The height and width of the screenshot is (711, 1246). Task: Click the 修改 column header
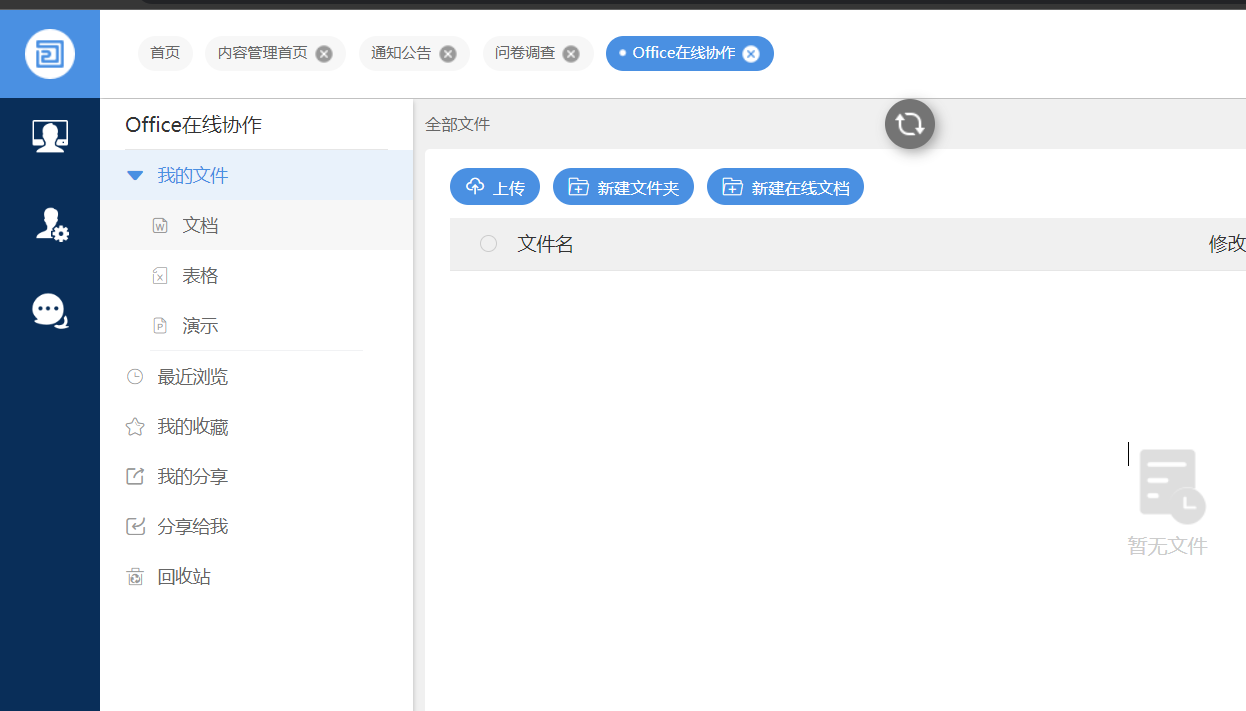[1227, 244]
